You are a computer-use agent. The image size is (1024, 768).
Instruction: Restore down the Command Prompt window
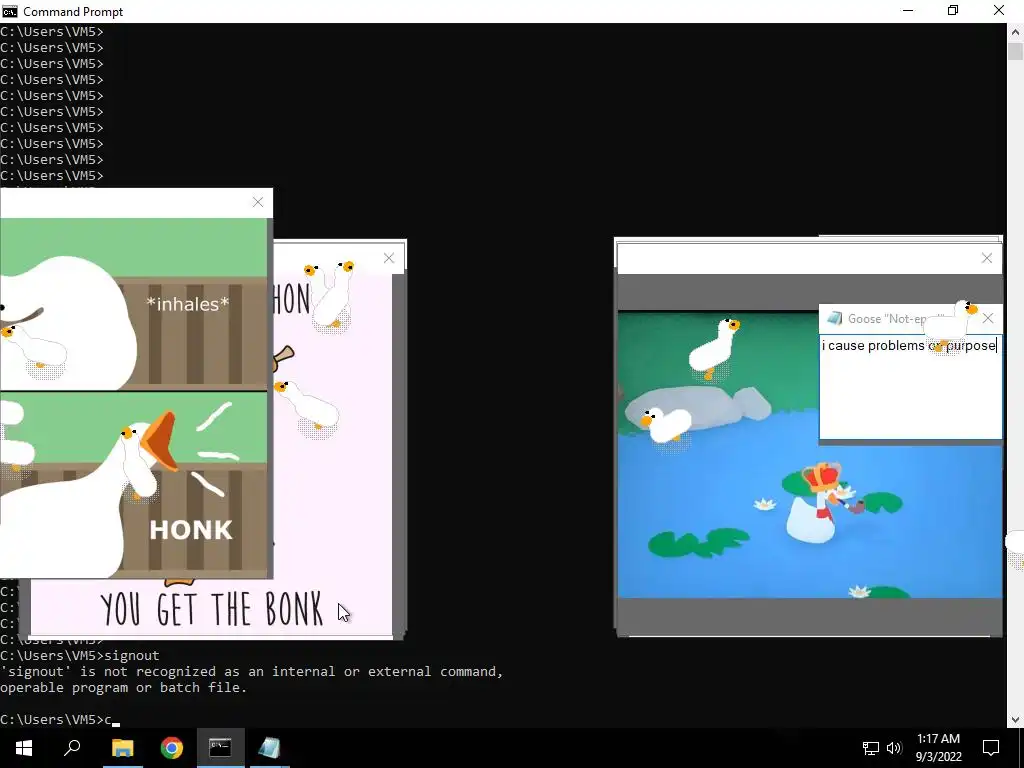pos(953,11)
